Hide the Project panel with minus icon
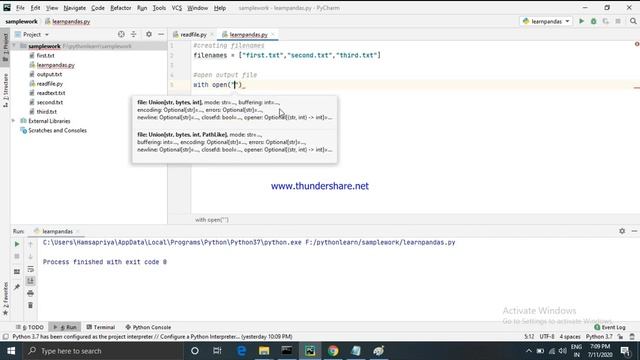 tap(161, 34)
